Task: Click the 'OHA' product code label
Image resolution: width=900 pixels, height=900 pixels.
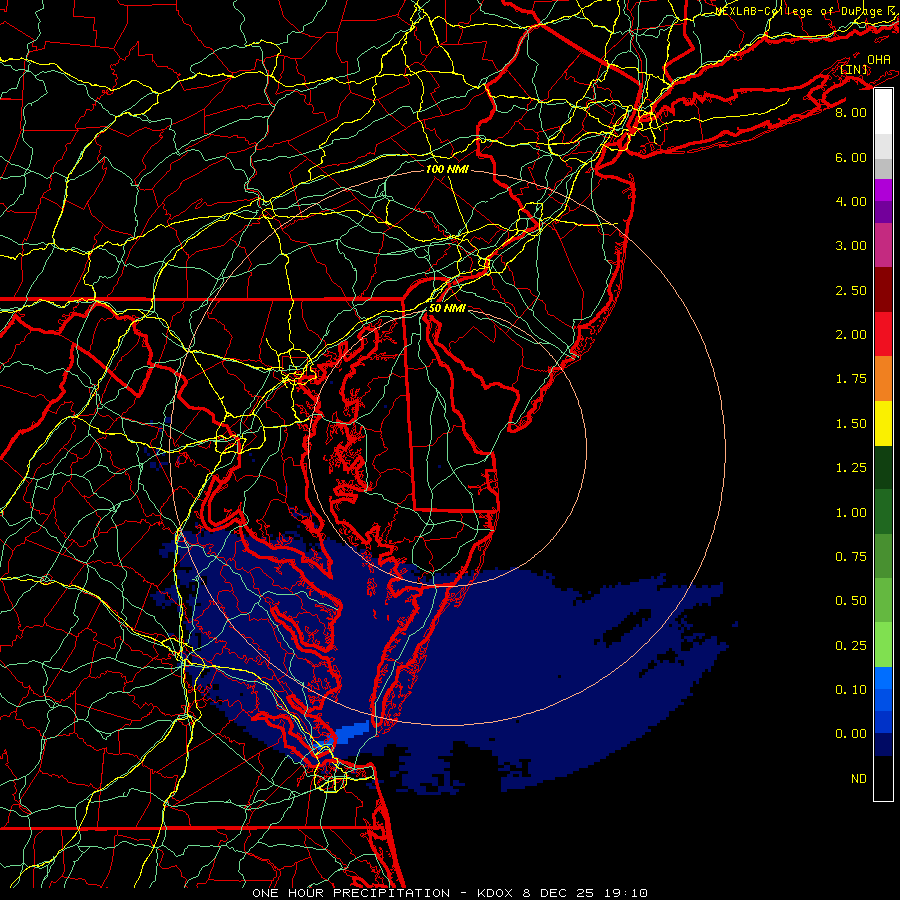Action: [x=879, y=60]
